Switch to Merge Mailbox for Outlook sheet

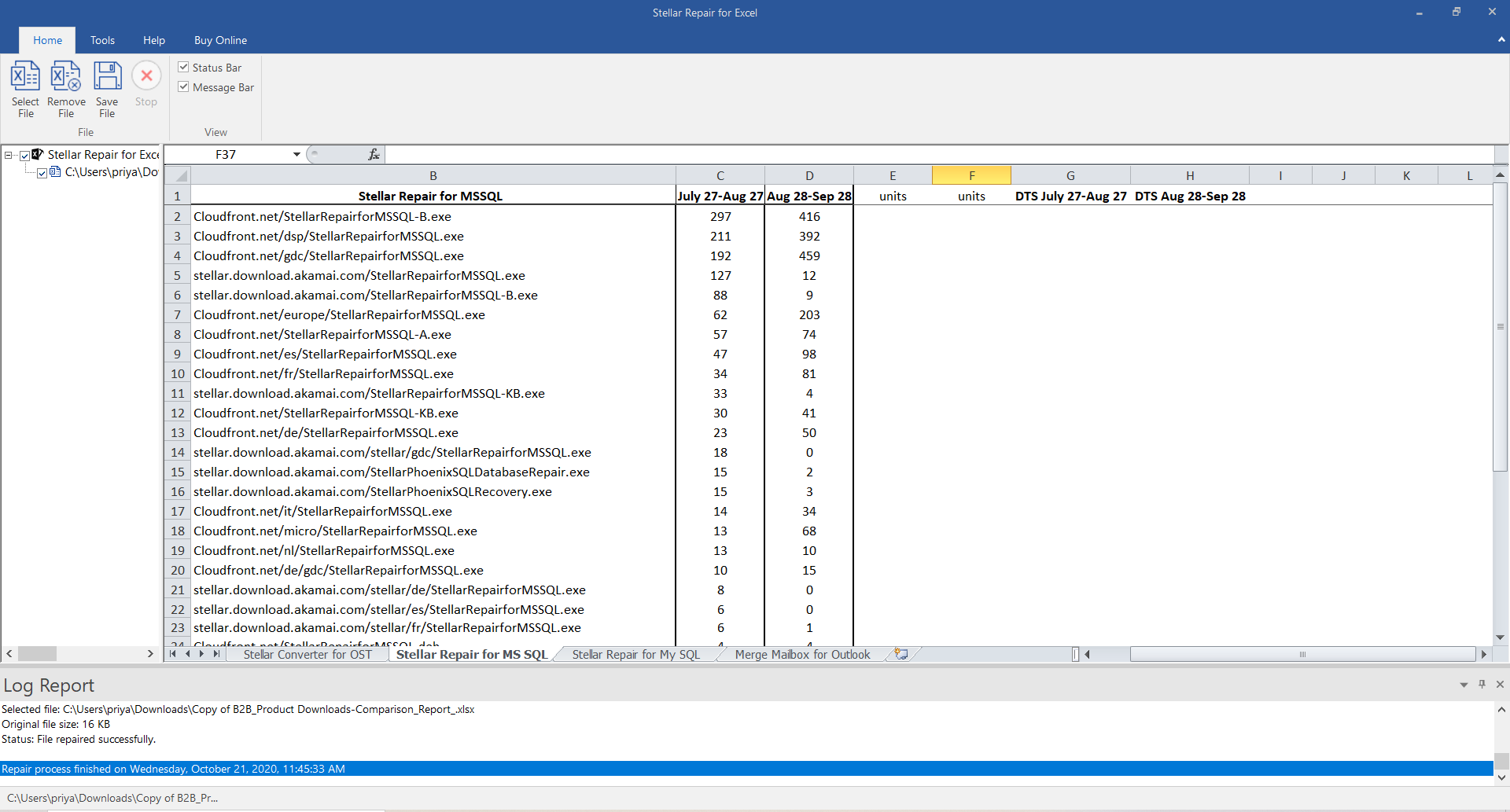pos(802,654)
